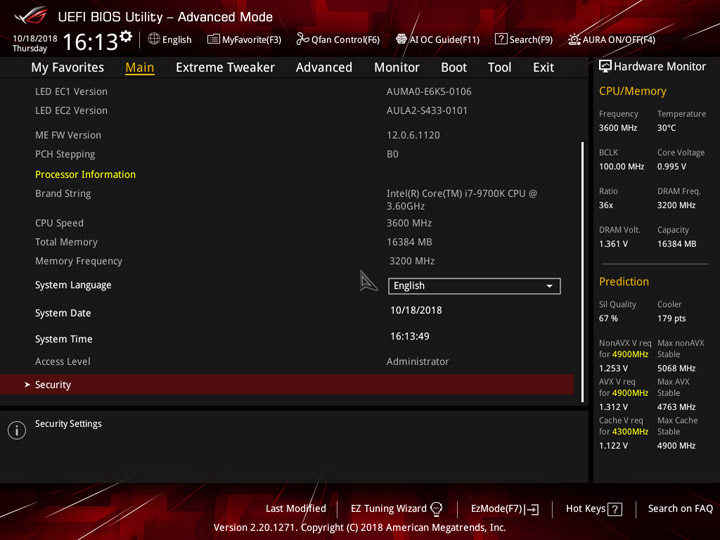Select the Exit tab
The height and width of the screenshot is (540, 720).
(543, 68)
